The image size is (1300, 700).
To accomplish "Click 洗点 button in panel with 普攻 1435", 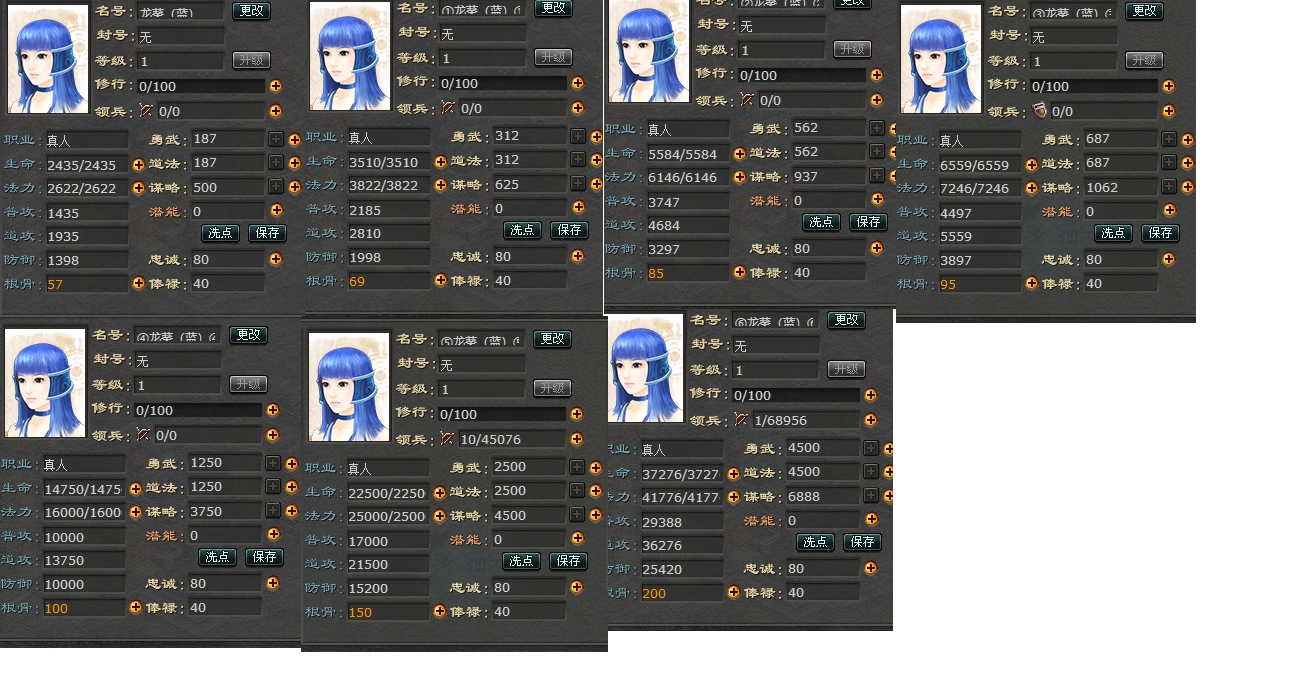I will tap(220, 233).
